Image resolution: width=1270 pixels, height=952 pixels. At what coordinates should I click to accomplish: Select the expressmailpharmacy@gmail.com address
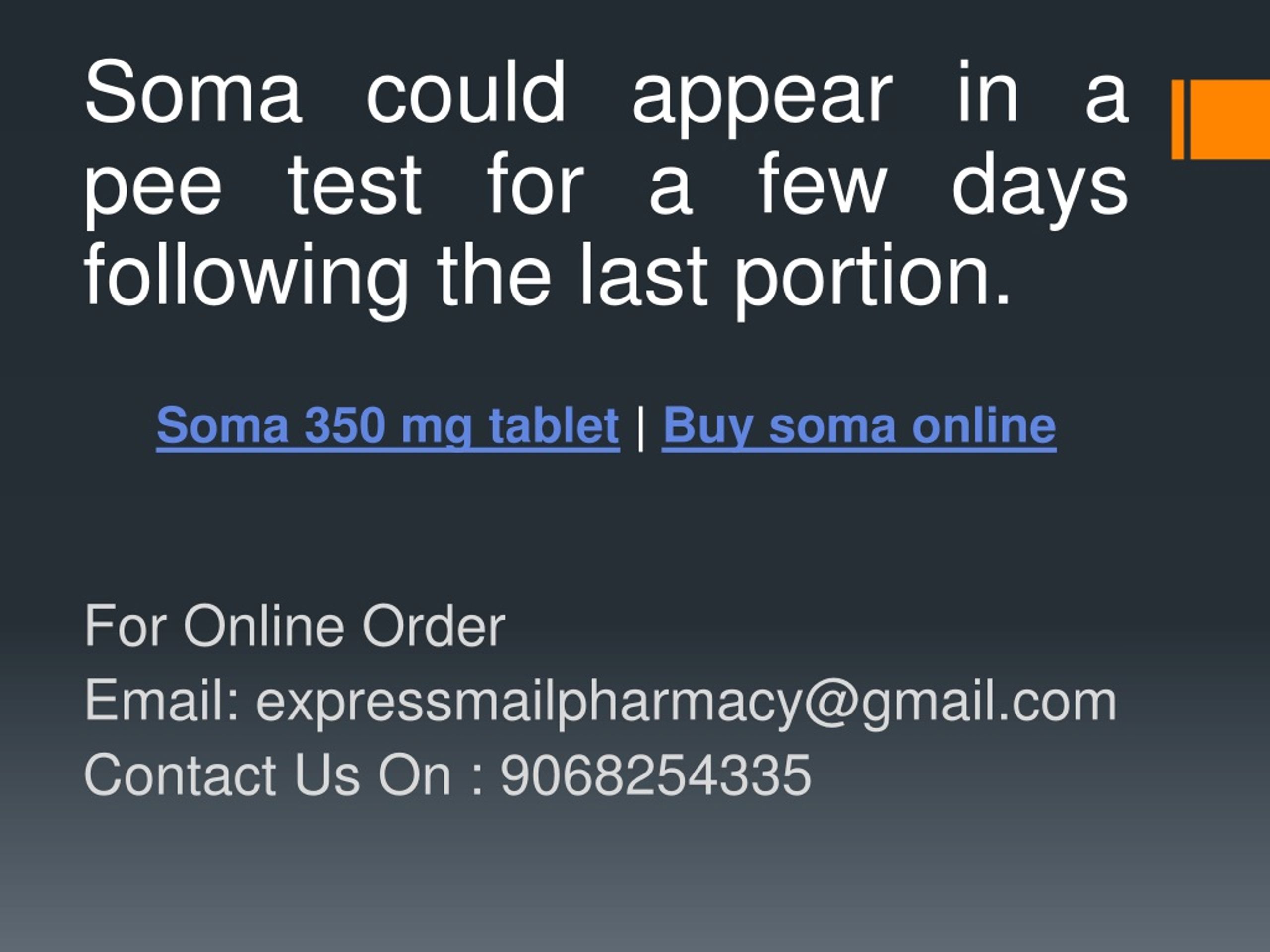point(686,703)
